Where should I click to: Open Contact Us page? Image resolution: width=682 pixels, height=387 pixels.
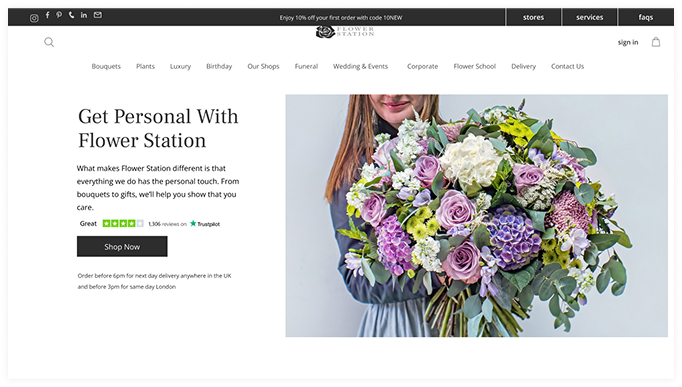click(x=568, y=67)
